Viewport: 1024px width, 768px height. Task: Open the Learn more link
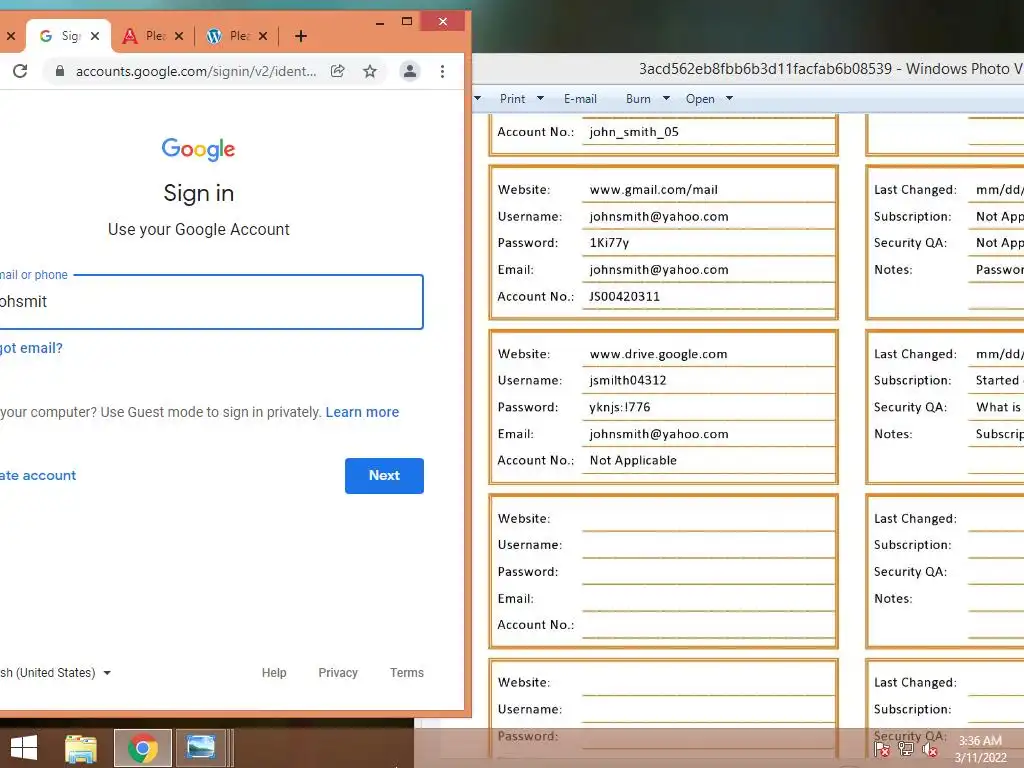[x=362, y=412]
